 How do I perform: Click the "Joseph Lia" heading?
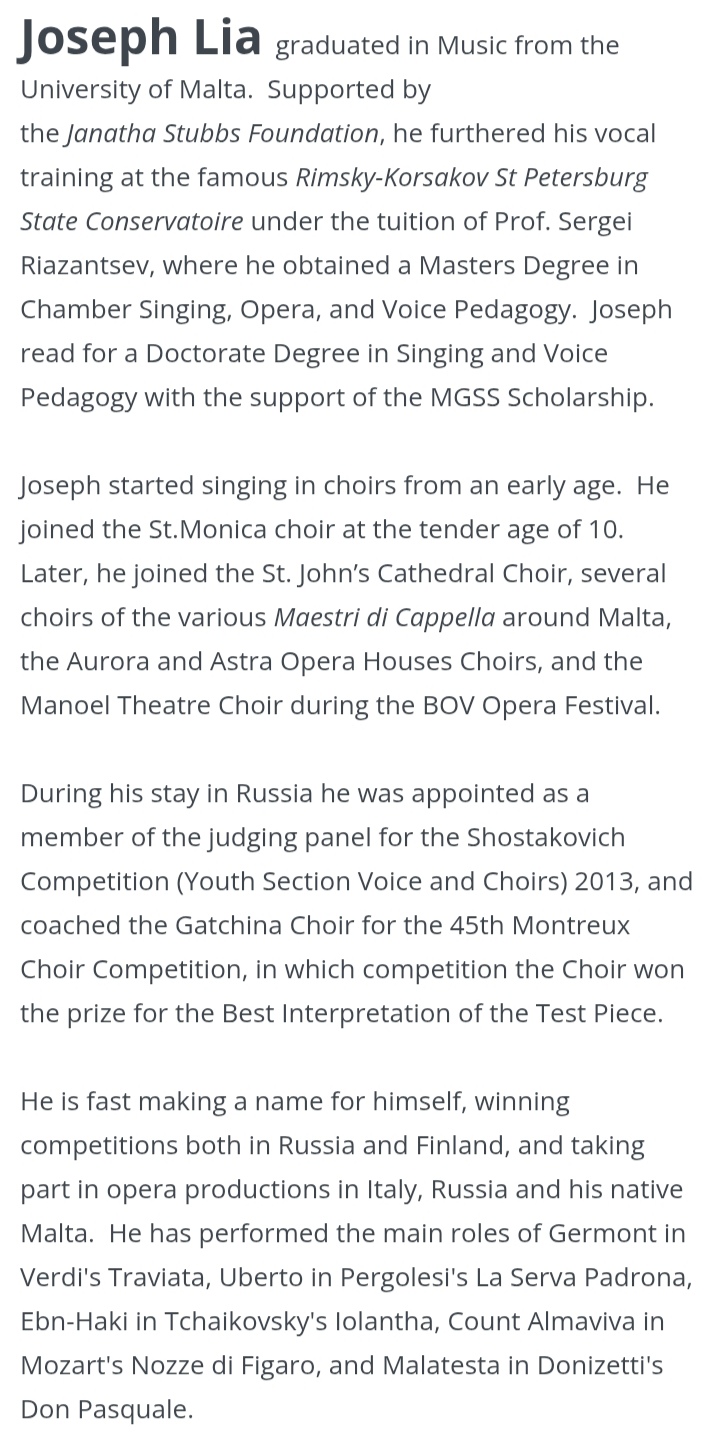[140, 38]
